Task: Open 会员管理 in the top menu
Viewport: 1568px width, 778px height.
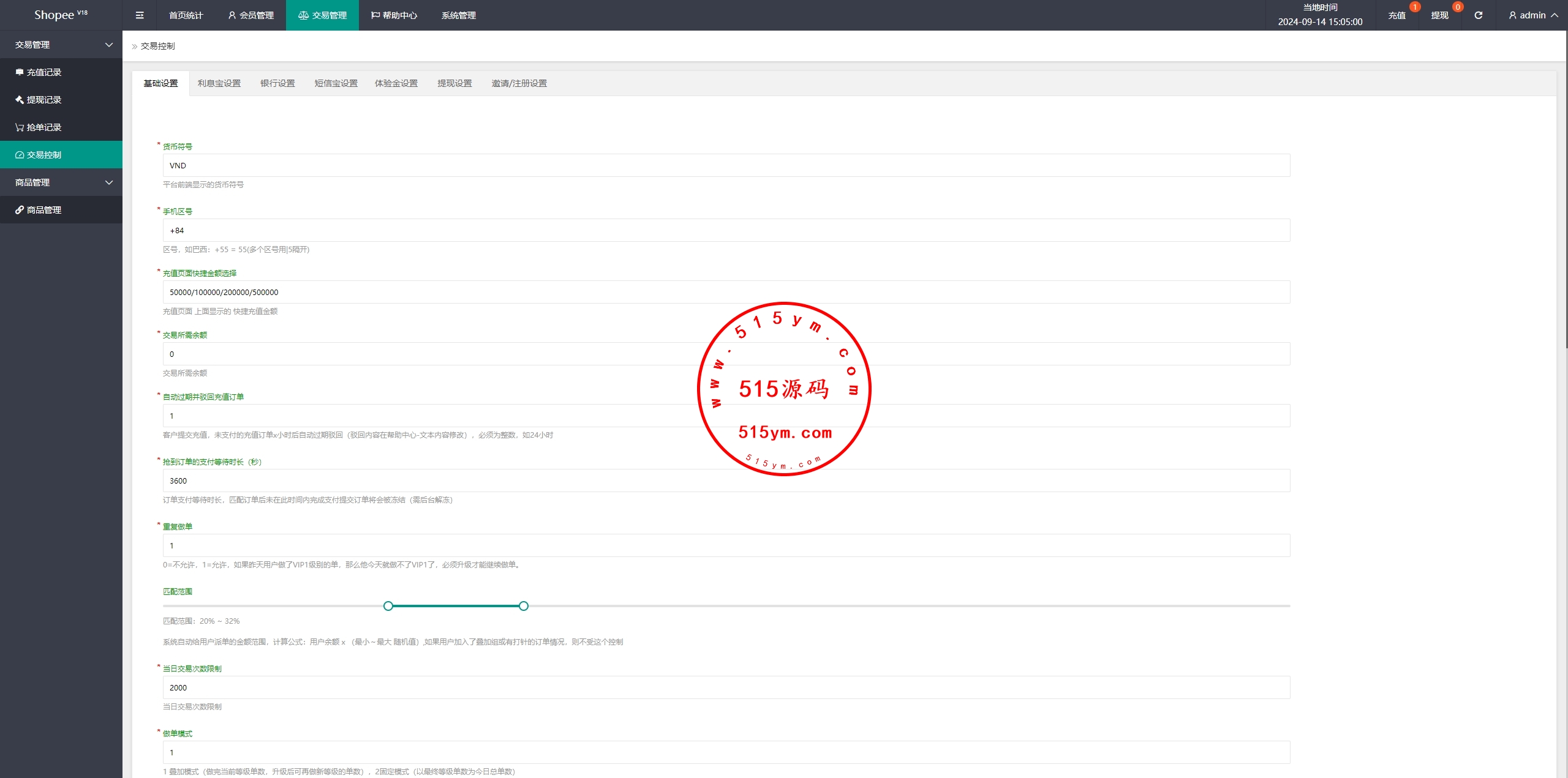Action: click(x=251, y=15)
